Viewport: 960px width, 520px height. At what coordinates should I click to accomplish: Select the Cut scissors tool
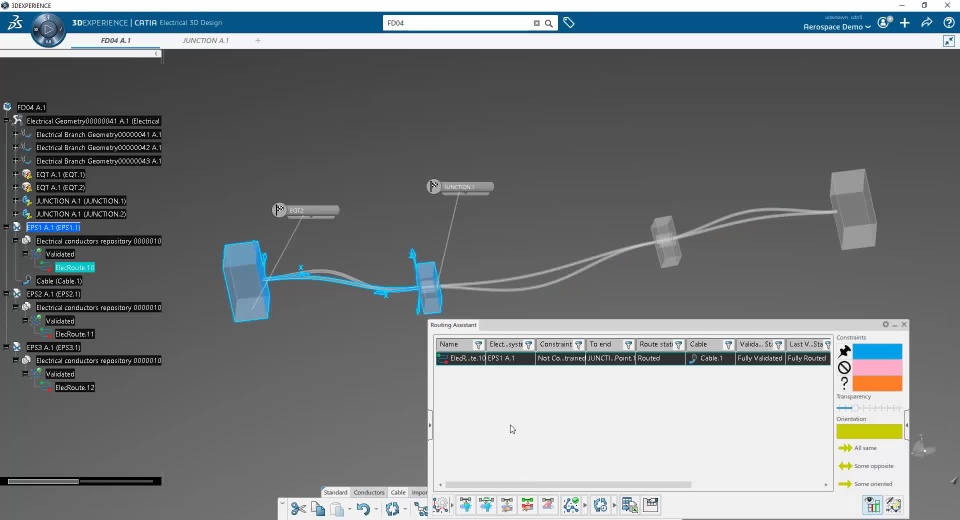tap(298, 508)
